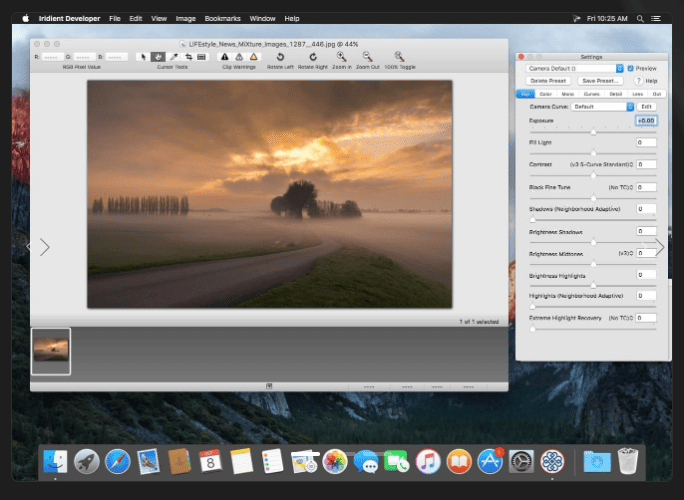Select the eyedropper cursor tool
Viewport: 684px width, 500px height.
coord(174,57)
